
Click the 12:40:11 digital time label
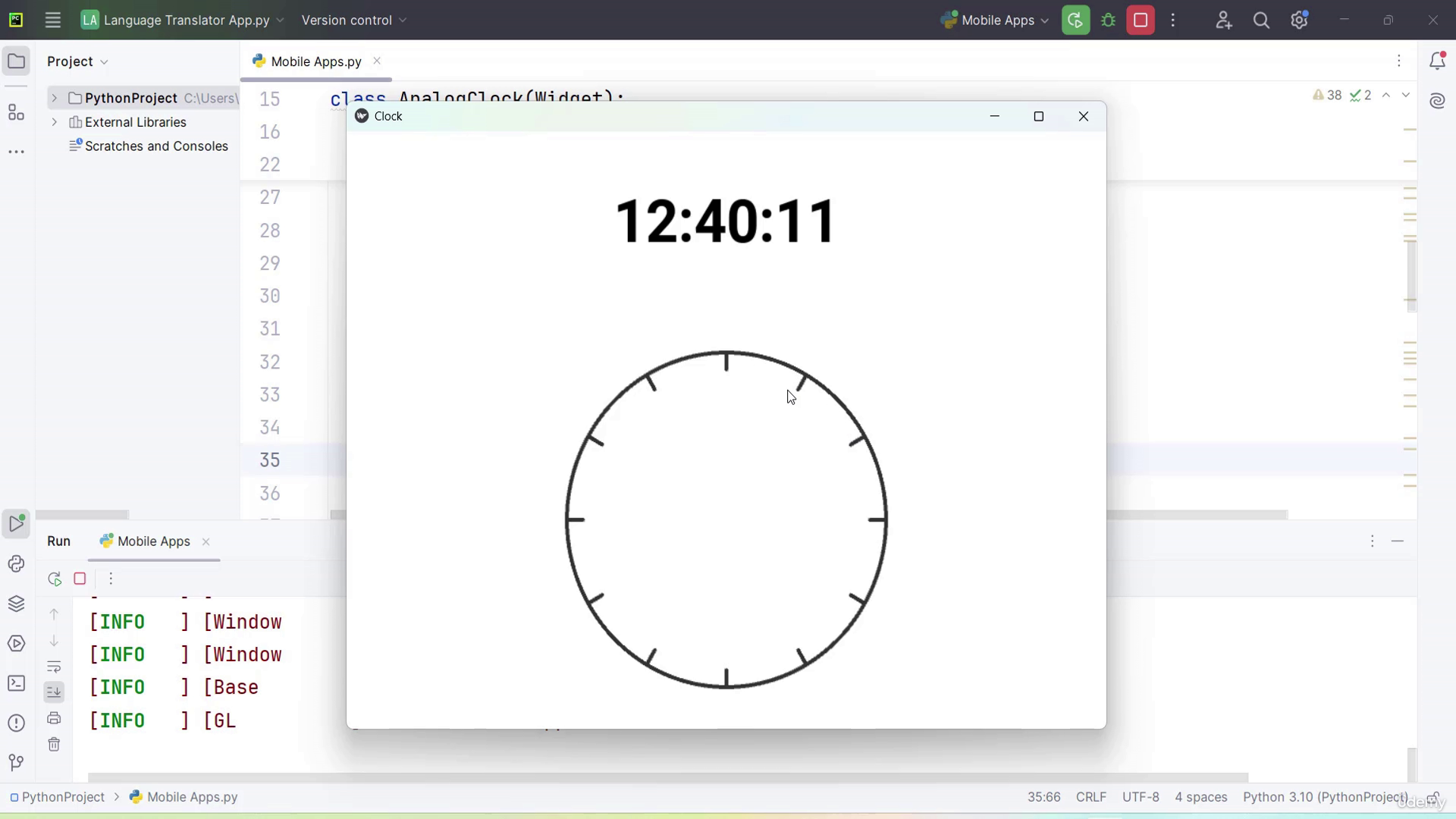pos(726,221)
